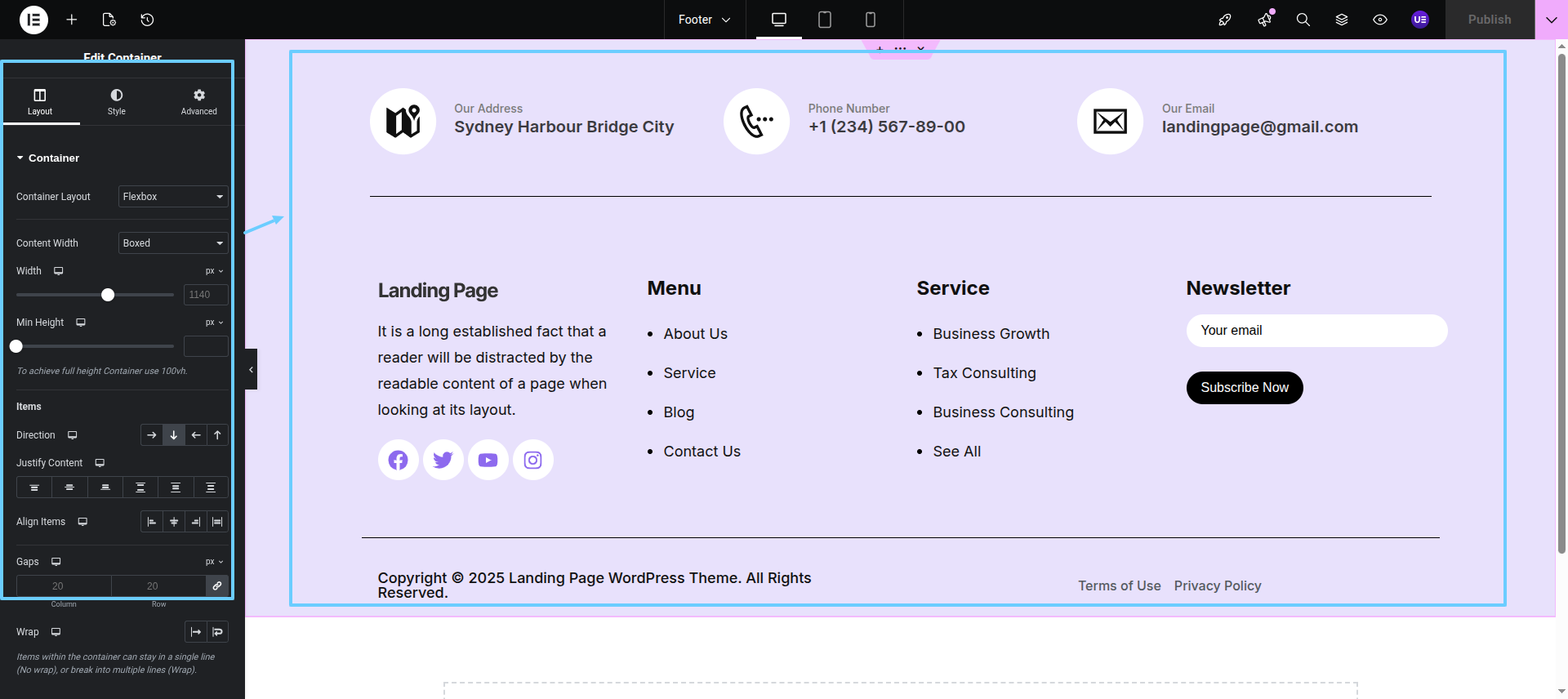
Task: Open the History revisions icon
Action: tap(147, 20)
